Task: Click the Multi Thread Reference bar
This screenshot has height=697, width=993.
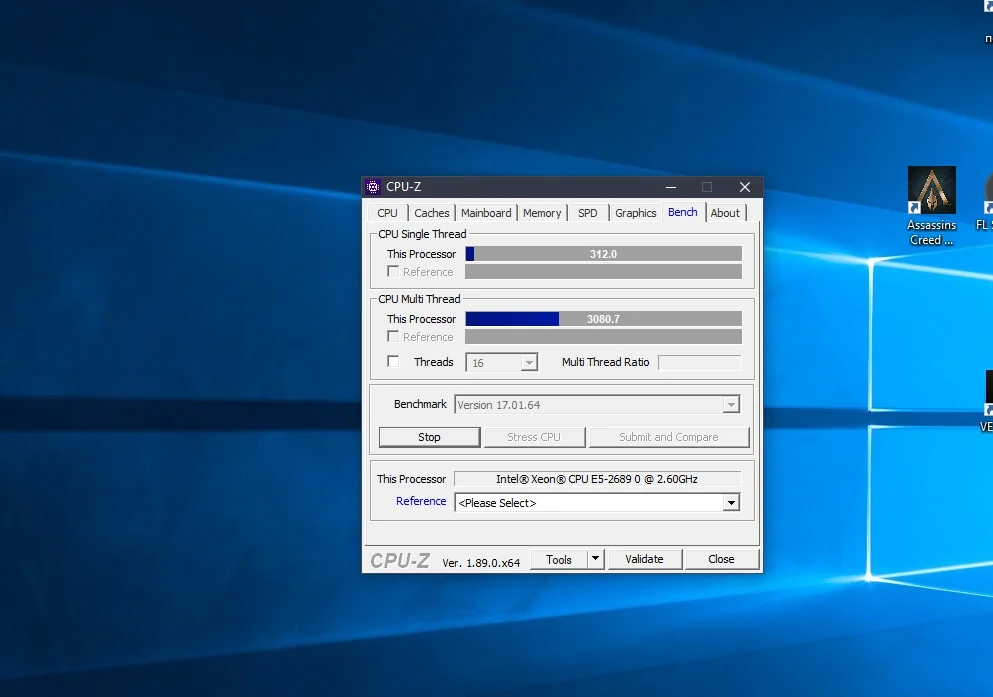Action: click(x=604, y=337)
